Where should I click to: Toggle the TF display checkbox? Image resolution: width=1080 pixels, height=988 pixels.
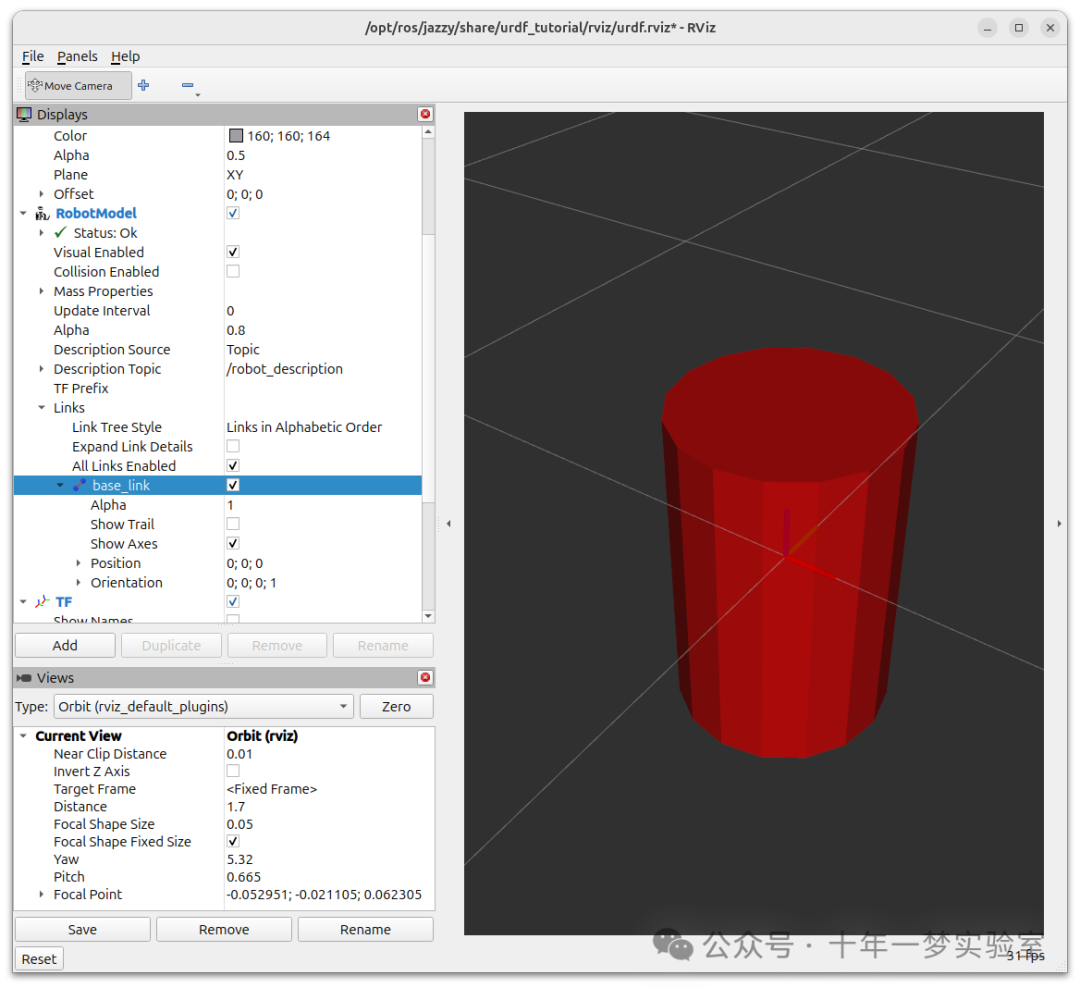coord(233,601)
